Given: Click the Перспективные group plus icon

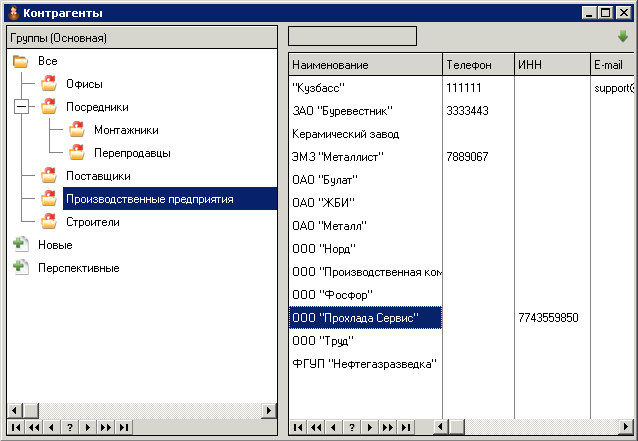Looking at the screenshot, I should pyautogui.click(x=21, y=268).
